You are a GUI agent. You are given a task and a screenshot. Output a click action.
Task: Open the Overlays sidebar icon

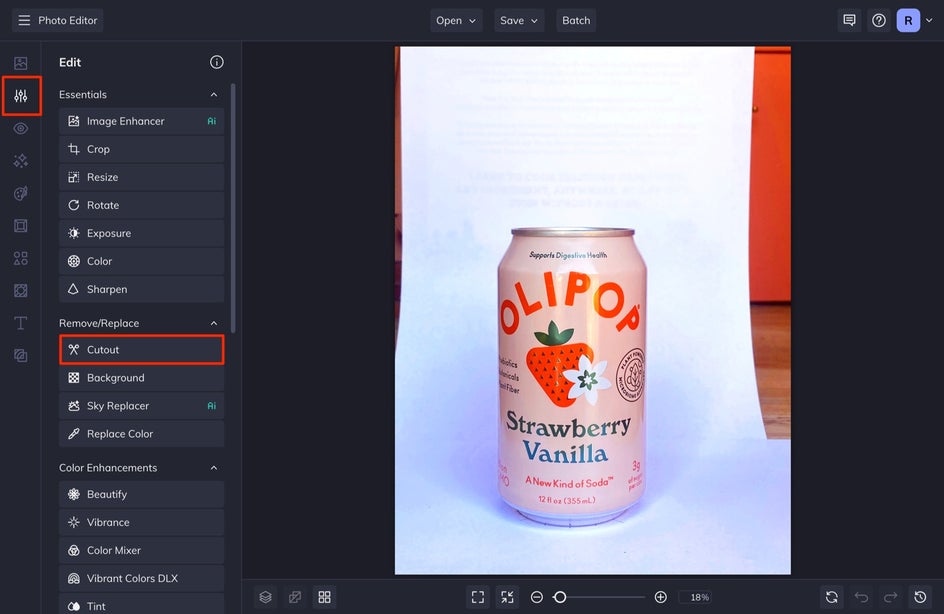20,291
